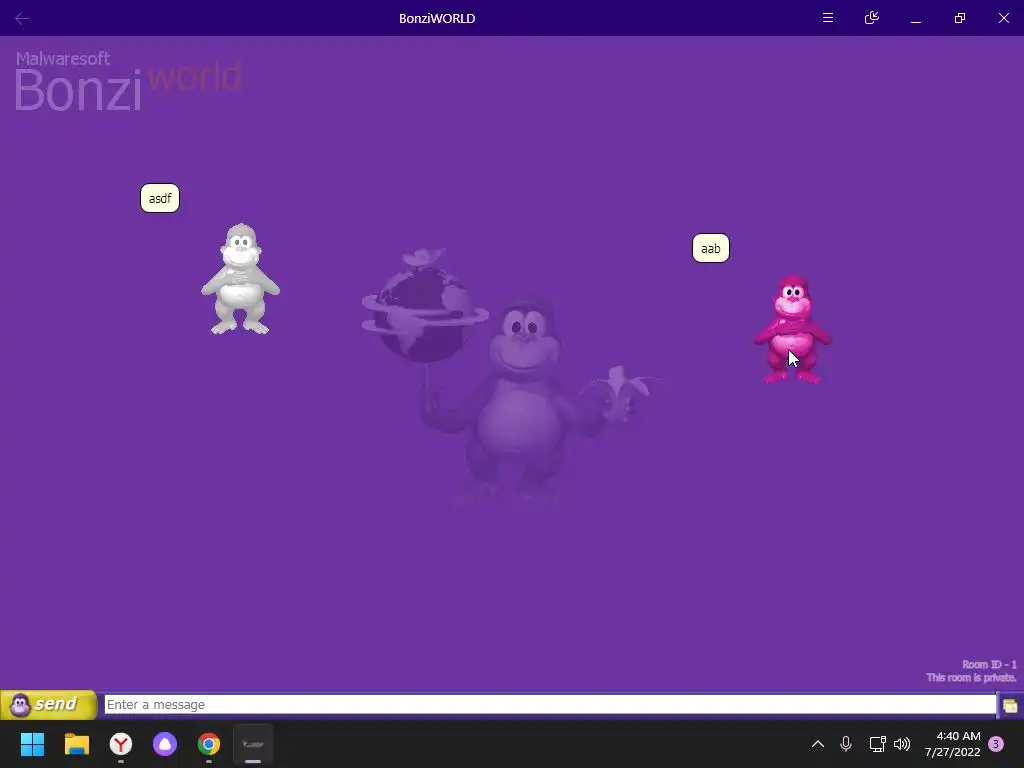Restore down the BonziWORLD window
Image resolution: width=1024 pixels, height=768 pixels.
[959, 18]
